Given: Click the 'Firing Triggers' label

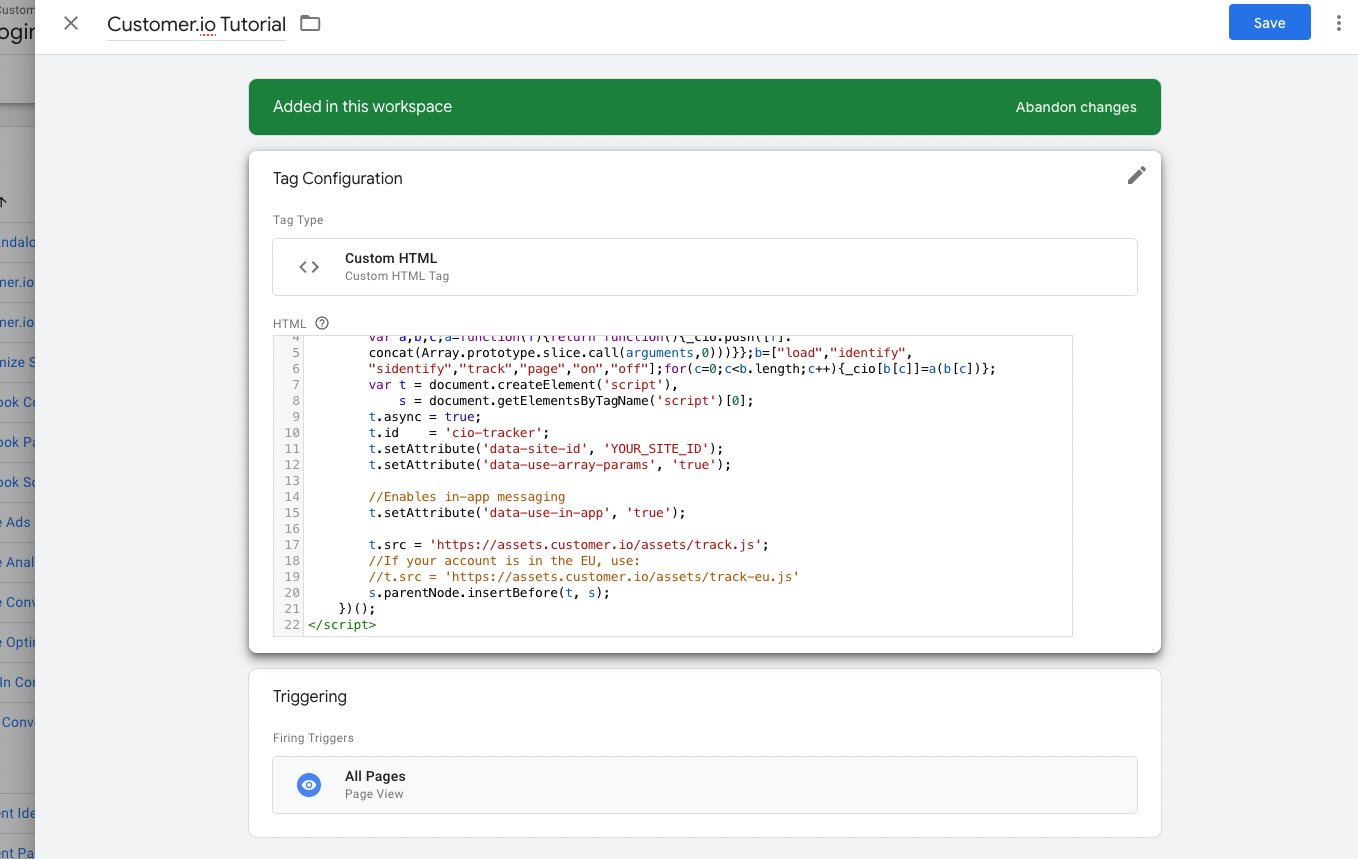Looking at the screenshot, I should tap(313, 738).
